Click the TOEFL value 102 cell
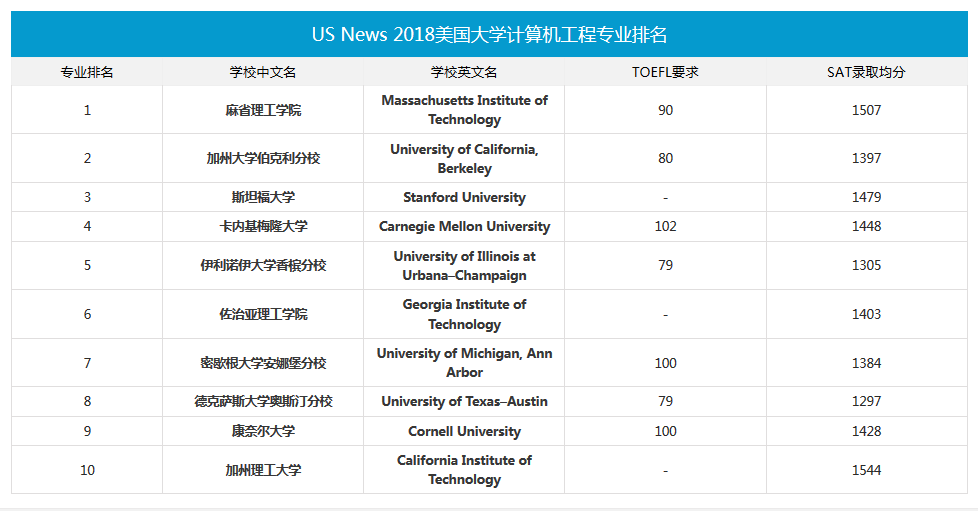 [665, 226]
